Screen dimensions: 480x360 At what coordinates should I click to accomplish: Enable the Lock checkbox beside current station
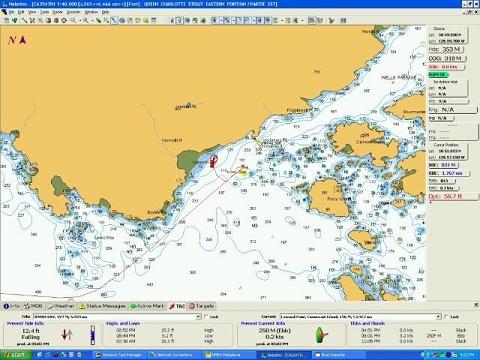pos(447,316)
